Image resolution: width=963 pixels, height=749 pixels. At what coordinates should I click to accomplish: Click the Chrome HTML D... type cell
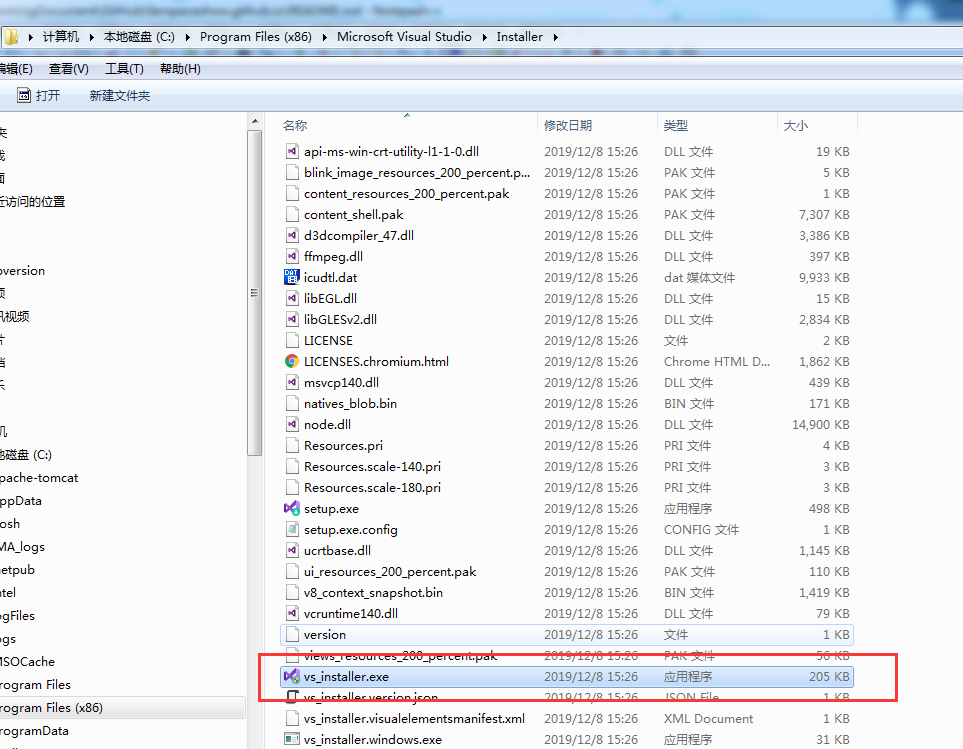click(x=717, y=362)
